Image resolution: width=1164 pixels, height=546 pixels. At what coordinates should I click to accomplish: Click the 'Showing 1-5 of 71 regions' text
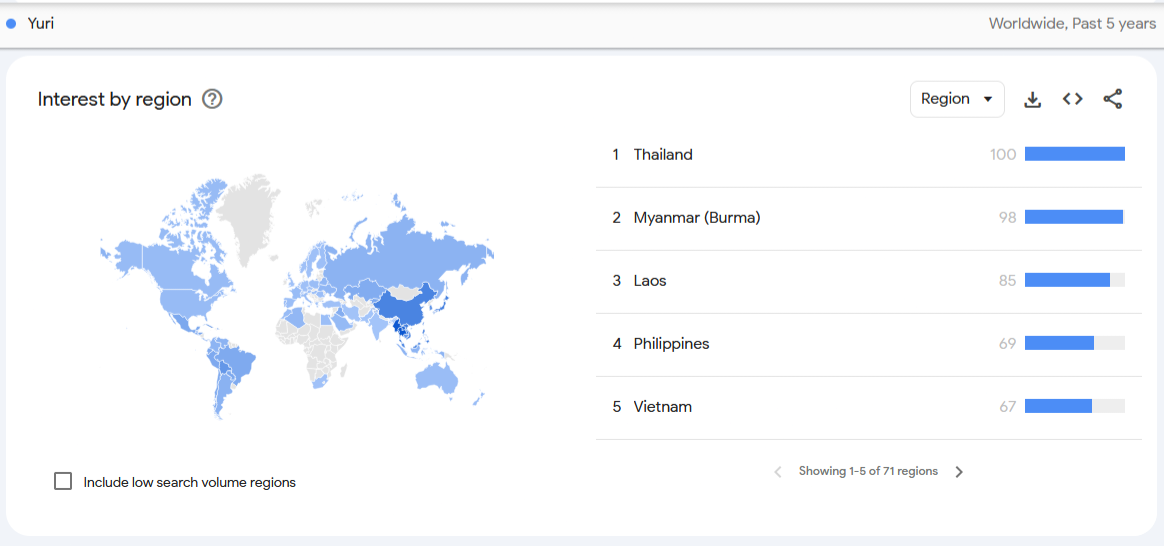(x=868, y=471)
